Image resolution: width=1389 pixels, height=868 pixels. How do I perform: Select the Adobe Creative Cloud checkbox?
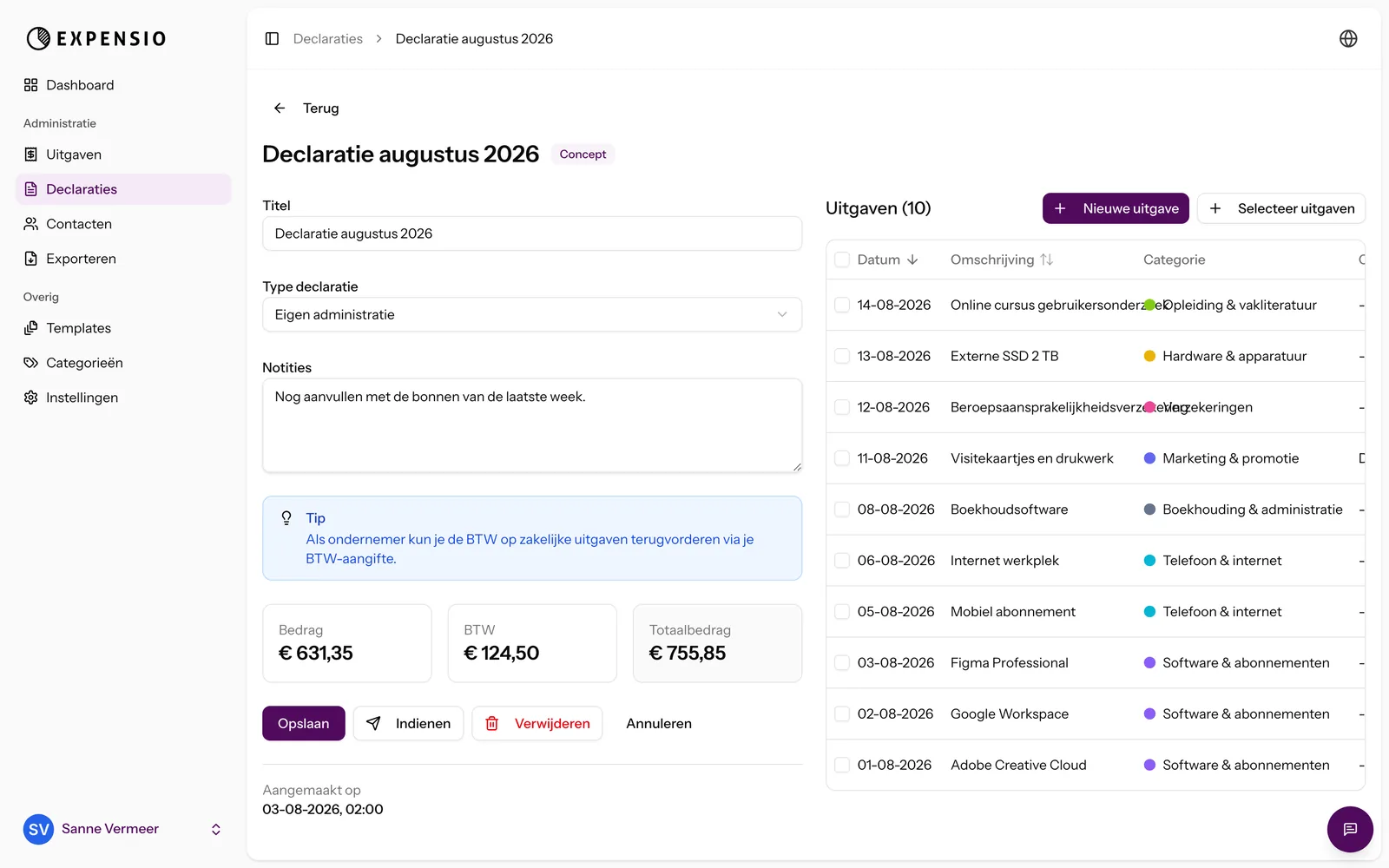tap(842, 766)
